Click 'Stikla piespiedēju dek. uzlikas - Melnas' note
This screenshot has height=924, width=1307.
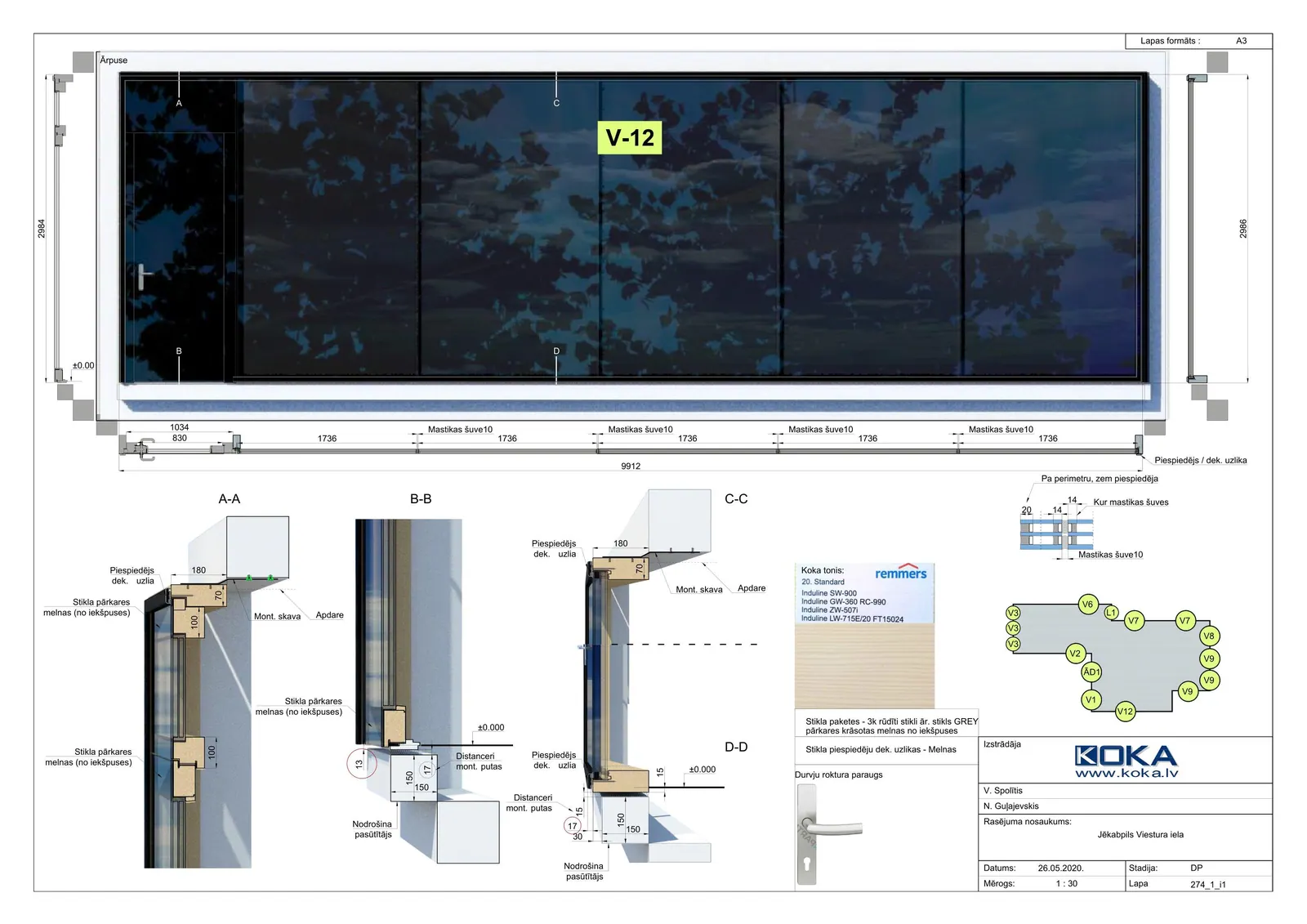(x=881, y=749)
